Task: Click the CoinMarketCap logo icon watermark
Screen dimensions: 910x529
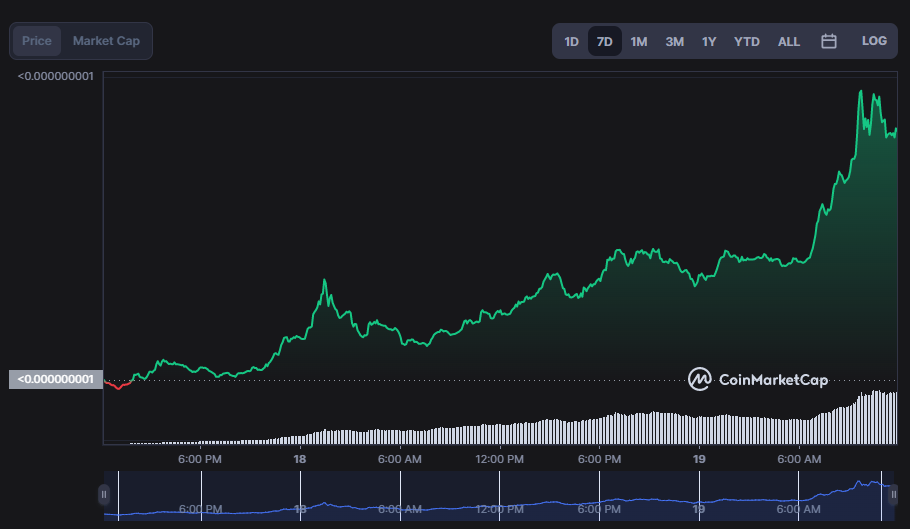Action: (x=699, y=379)
